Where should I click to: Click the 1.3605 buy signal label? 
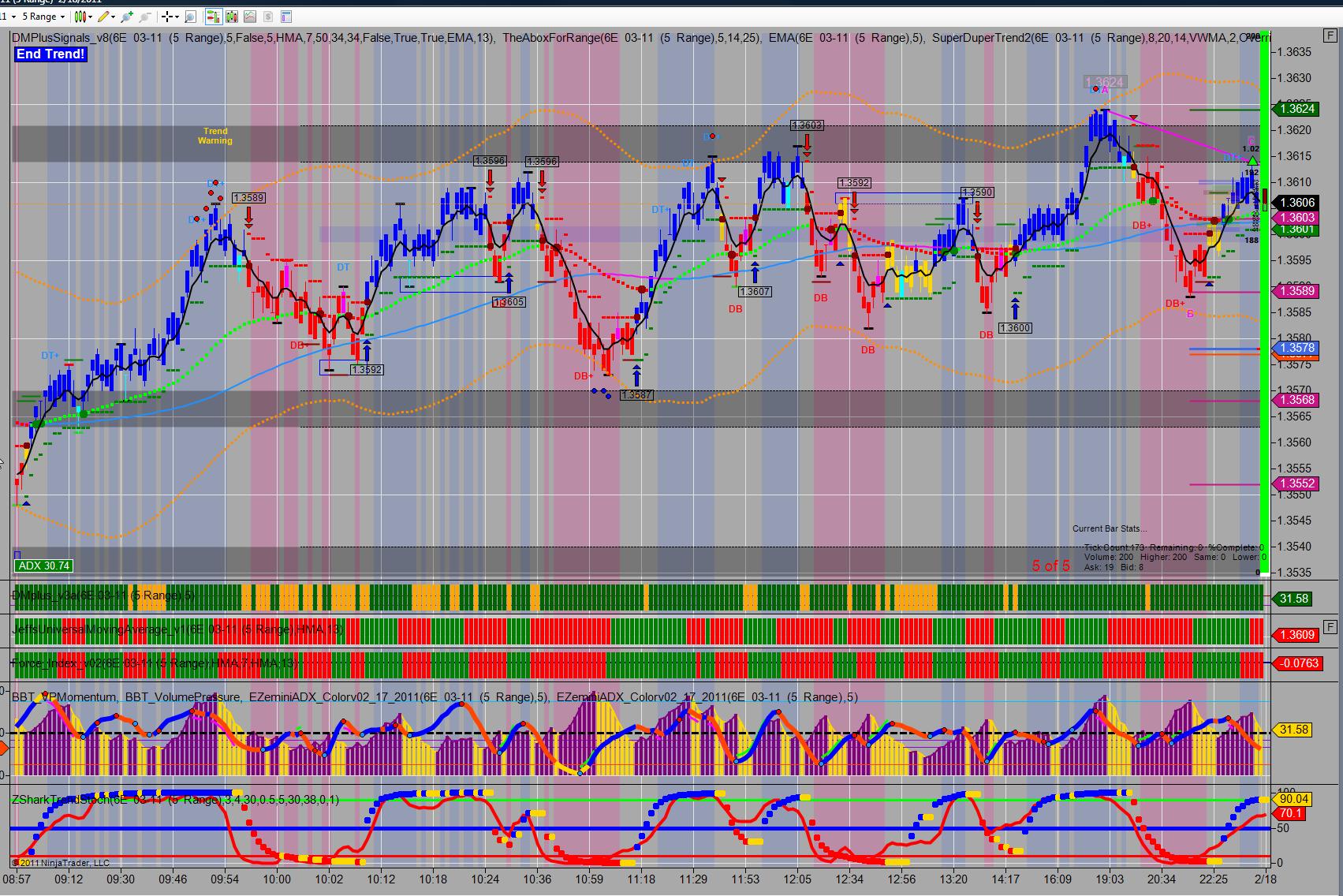tap(509, 302)
